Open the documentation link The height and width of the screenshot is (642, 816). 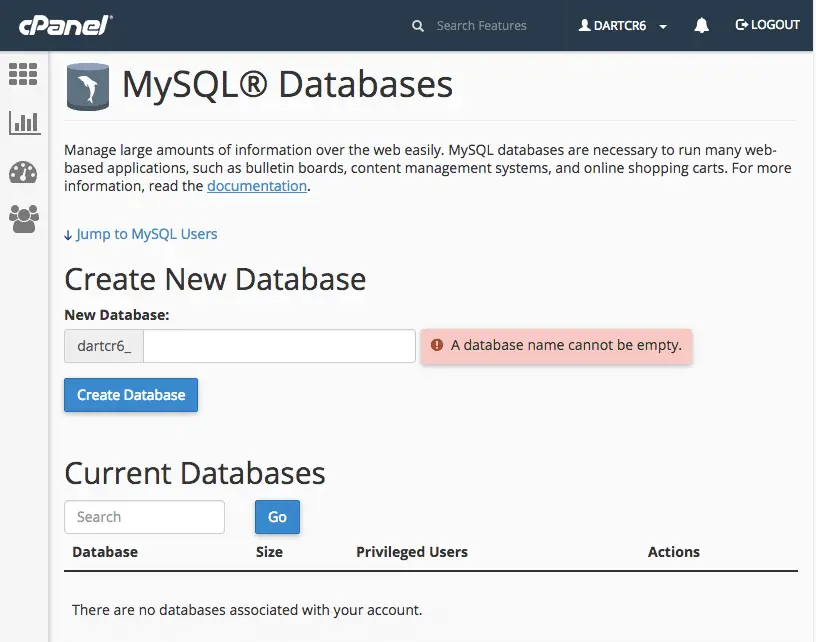pos(257,186)
